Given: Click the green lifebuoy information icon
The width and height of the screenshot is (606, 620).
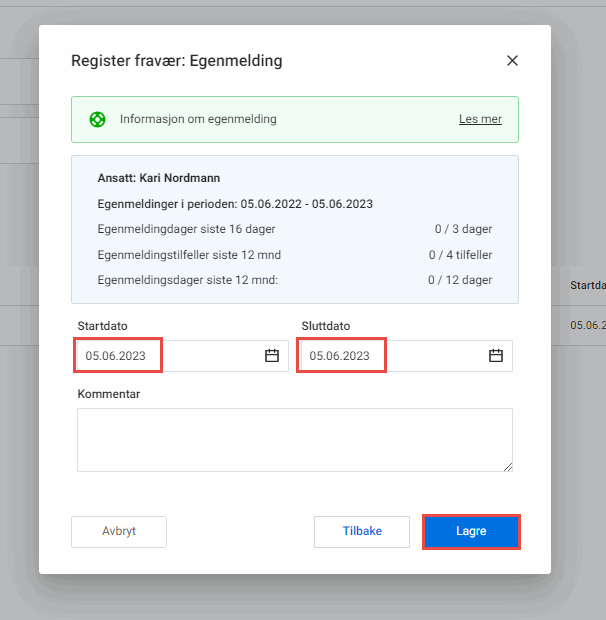Looking at the screenshot, I should tap(97, 119).
